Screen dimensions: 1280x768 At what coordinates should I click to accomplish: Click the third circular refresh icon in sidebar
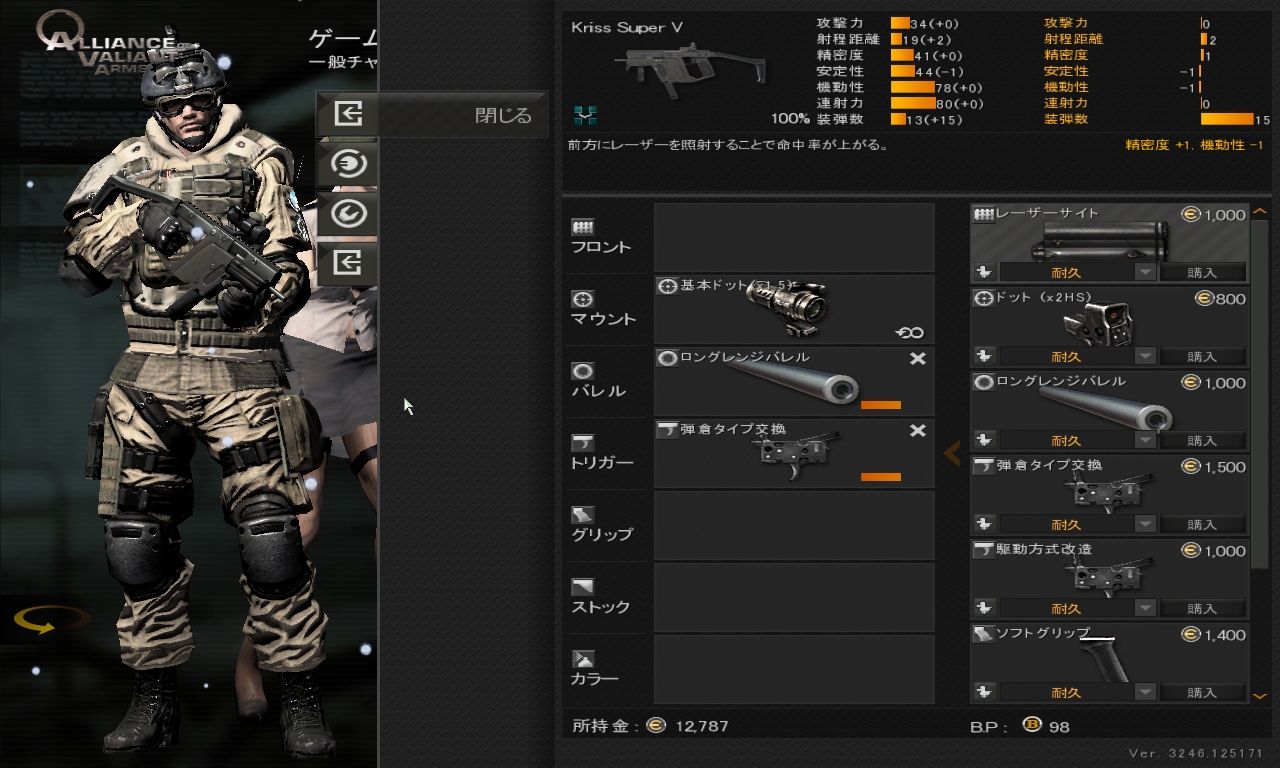[347, 214]
